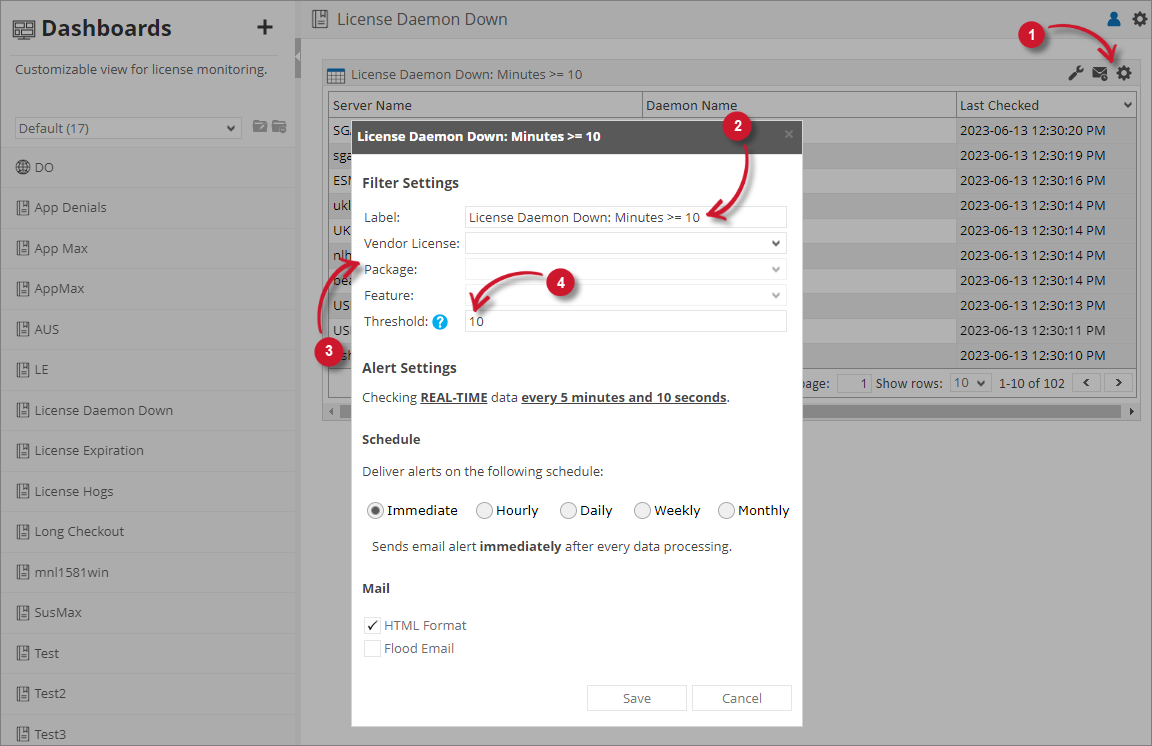This screenshot has height=746, width=1152.
Task: Select the Weekly schedule option
Action: pyautogui.click(x=642, y=510)
